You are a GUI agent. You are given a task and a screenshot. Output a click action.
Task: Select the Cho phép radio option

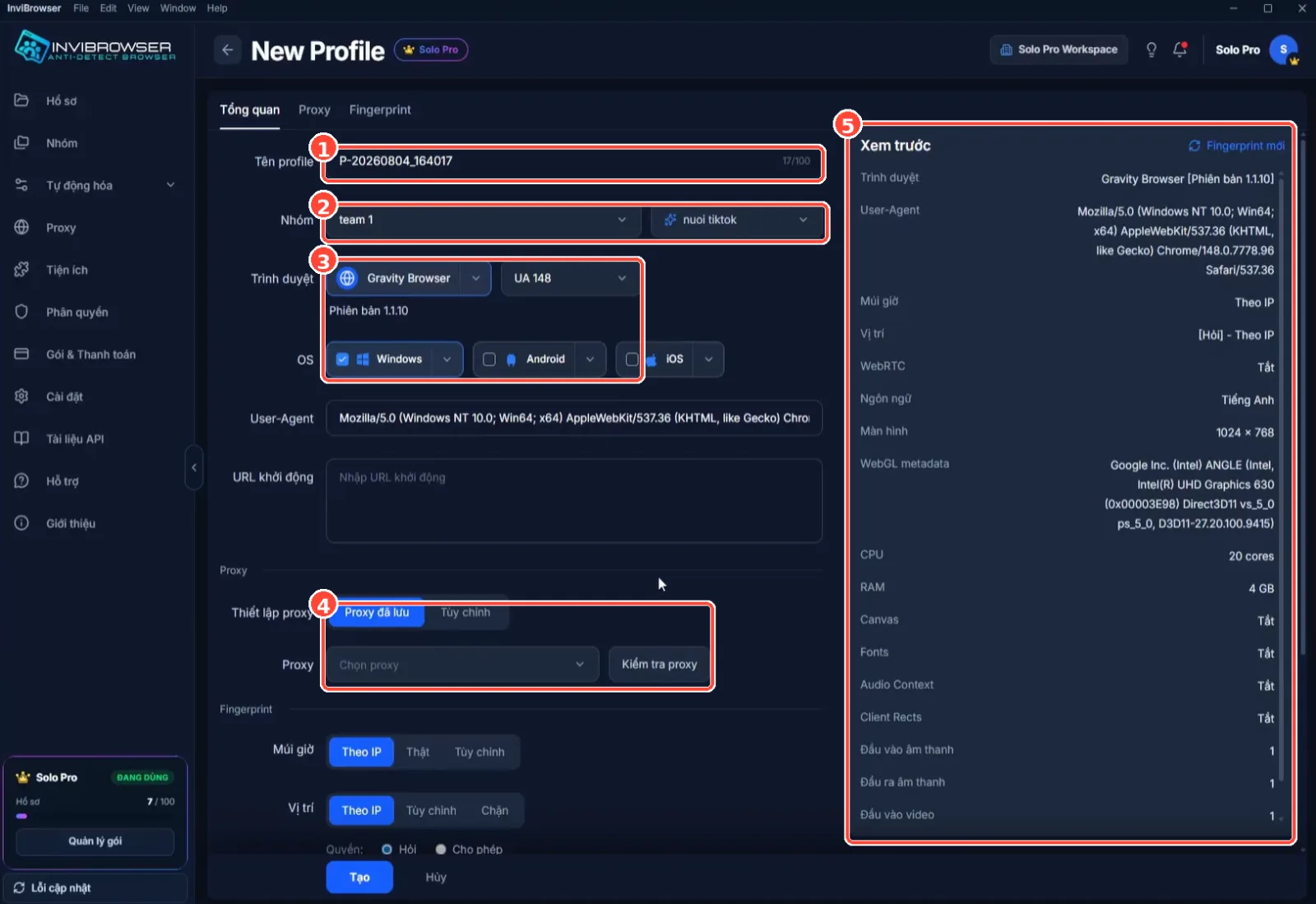coord(441,849)
